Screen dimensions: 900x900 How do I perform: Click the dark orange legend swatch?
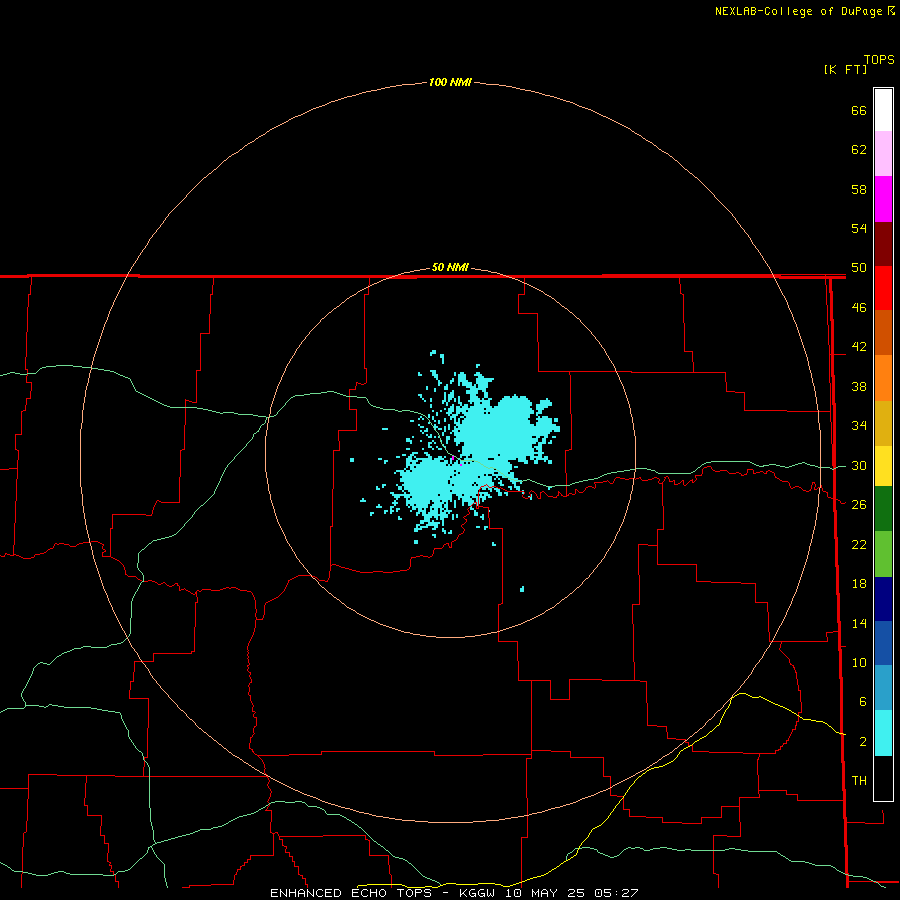pyautogui.click(x=883, y=332)
